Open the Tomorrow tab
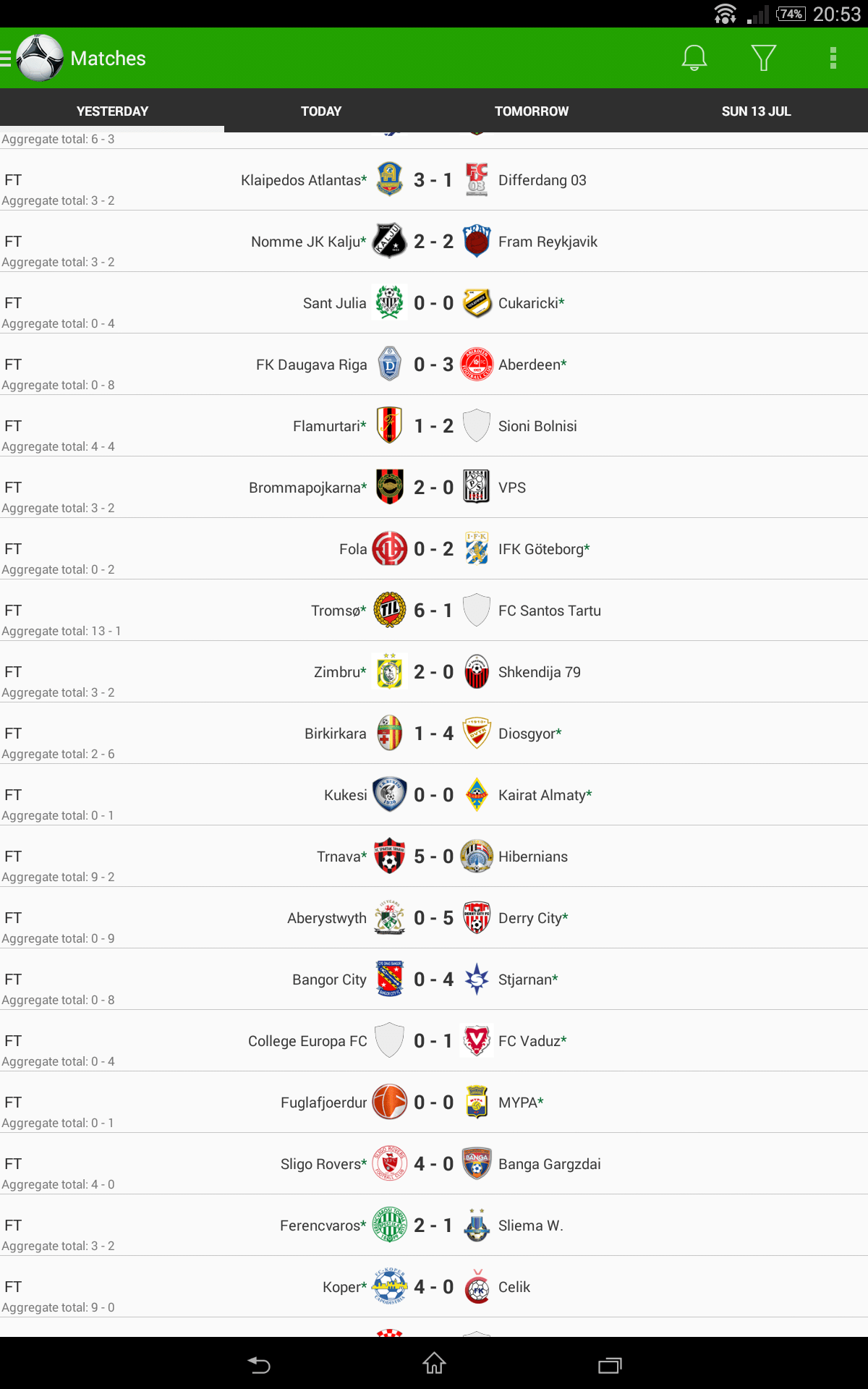Screen dimensions: 868x1389 532,111
